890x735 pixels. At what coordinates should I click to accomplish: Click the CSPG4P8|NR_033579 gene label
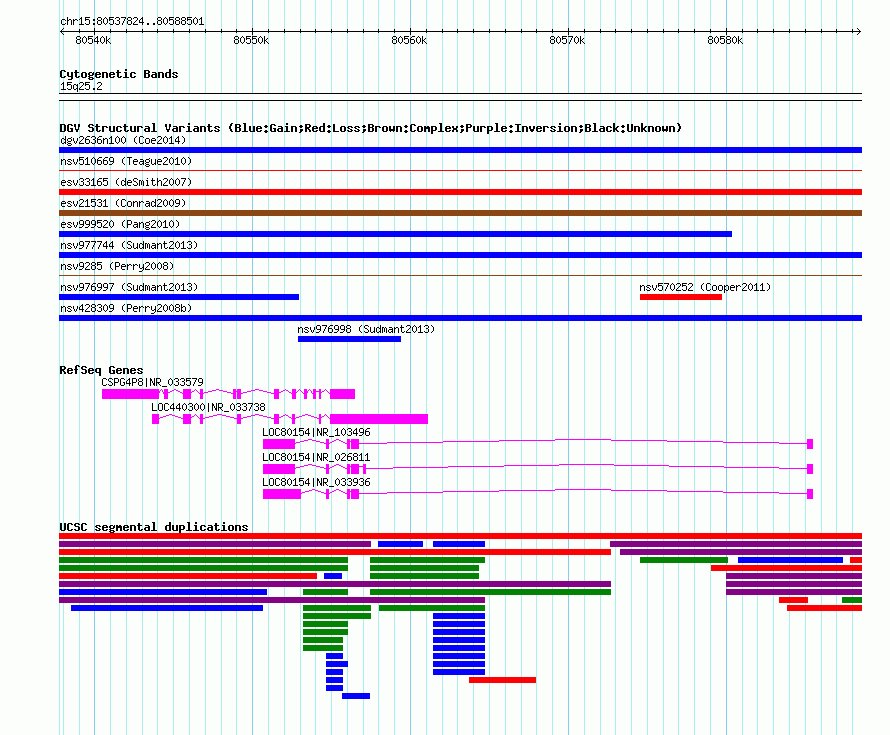152,382
